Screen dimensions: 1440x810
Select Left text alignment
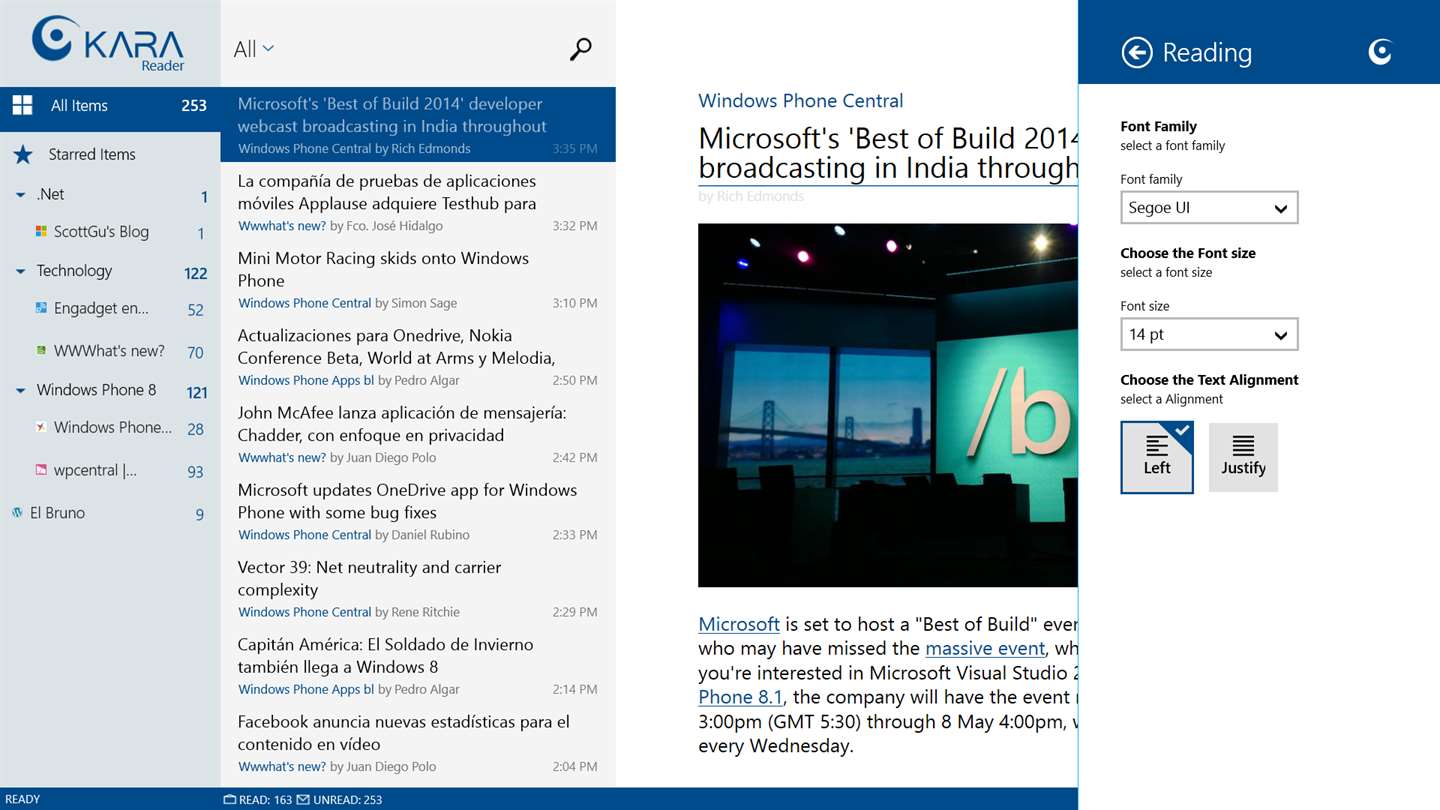point(1157,457)
